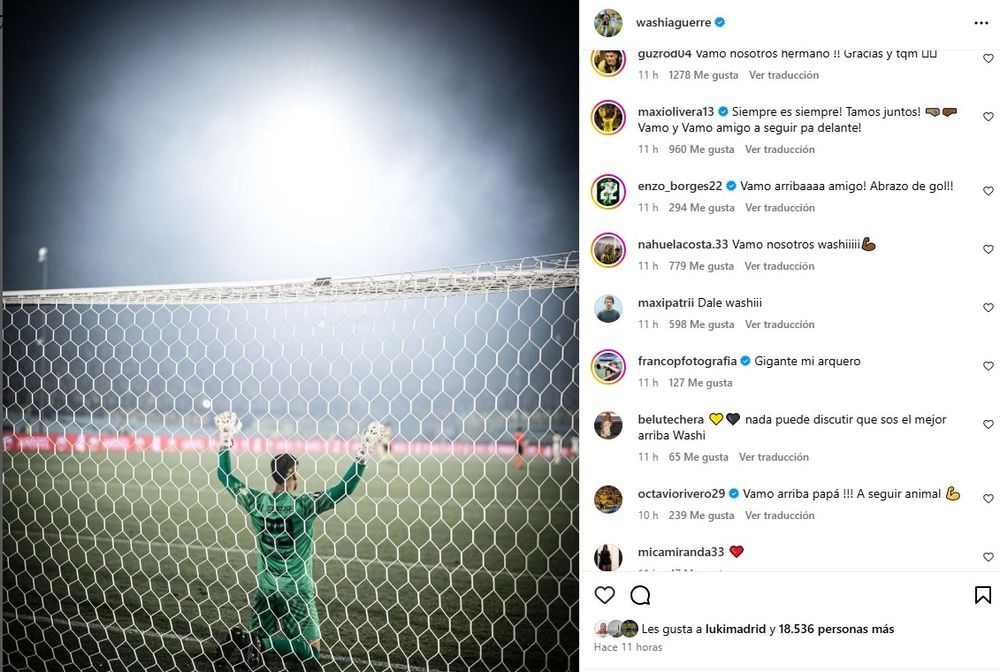Open lukimadrid's profile from likes line

(735, 629)
